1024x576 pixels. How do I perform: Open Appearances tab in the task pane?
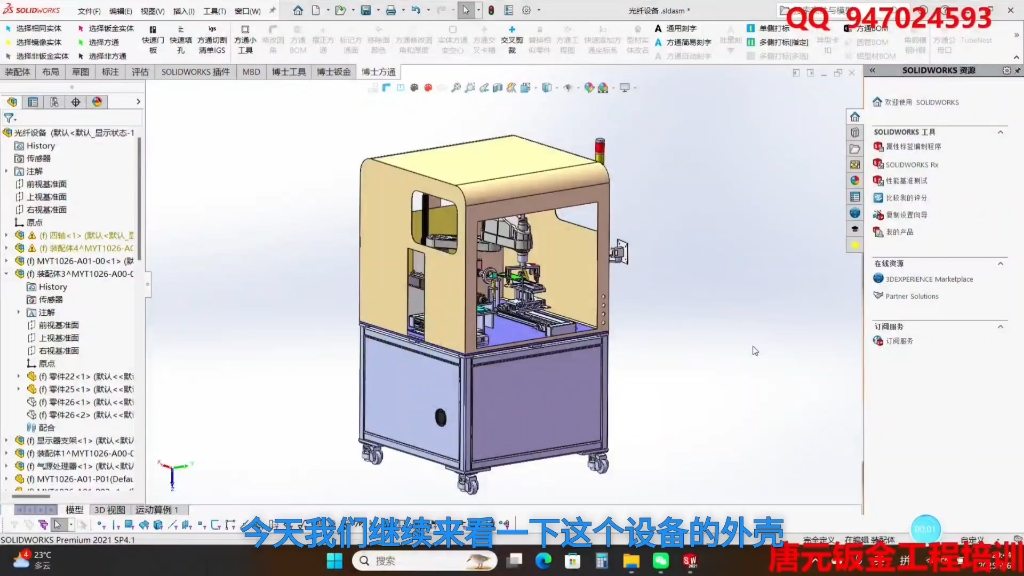855,181
